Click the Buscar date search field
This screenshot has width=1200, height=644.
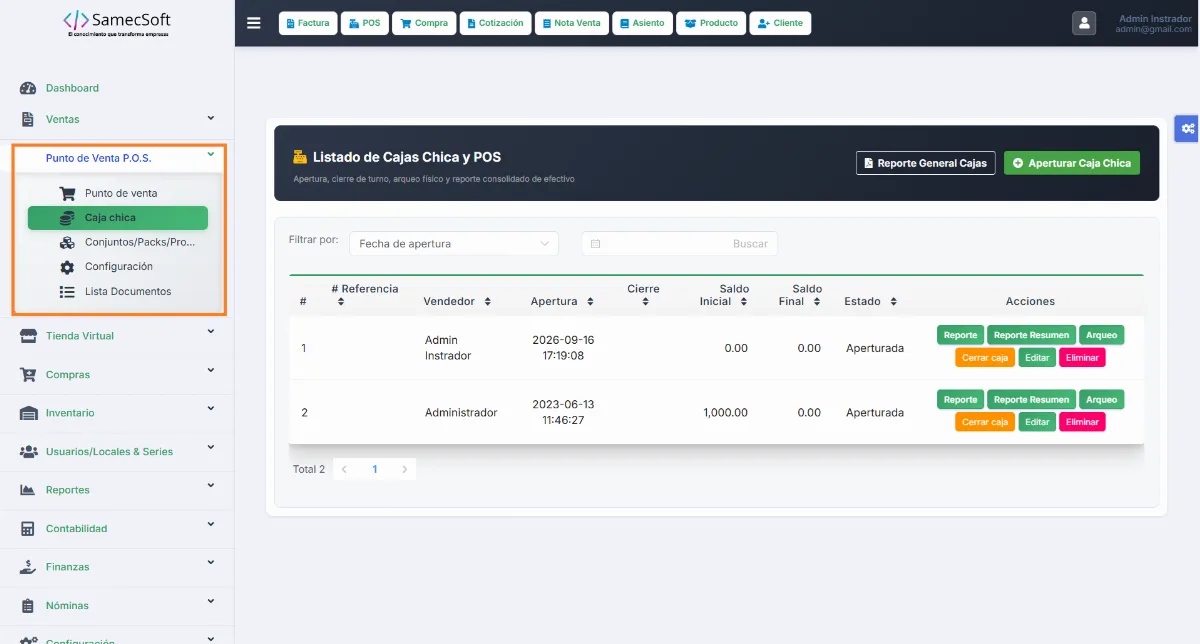[x=679, y=244]
